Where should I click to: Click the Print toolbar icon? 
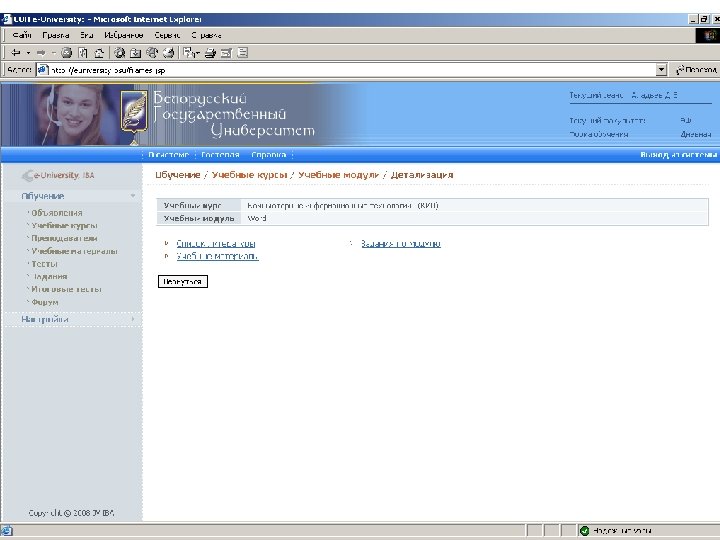tap(210, 53)
